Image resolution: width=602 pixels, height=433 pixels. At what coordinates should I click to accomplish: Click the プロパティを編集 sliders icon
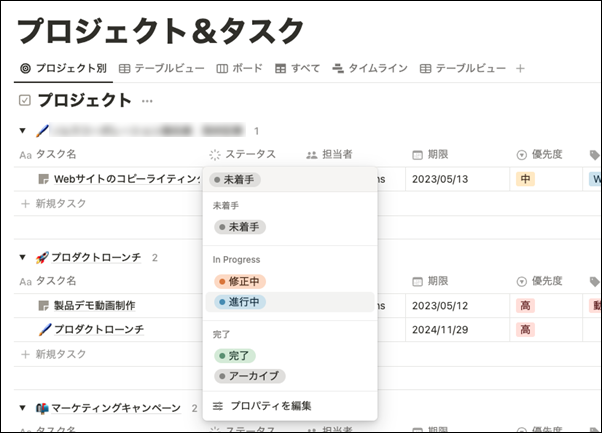218,405
